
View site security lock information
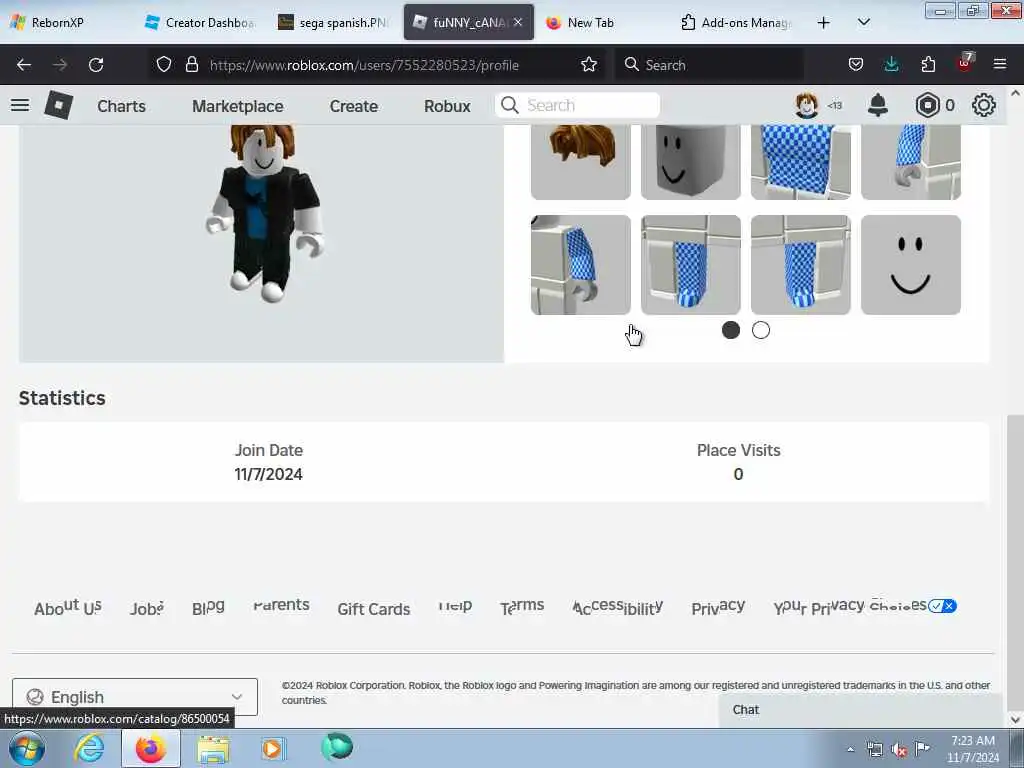[x=191, y=65]
